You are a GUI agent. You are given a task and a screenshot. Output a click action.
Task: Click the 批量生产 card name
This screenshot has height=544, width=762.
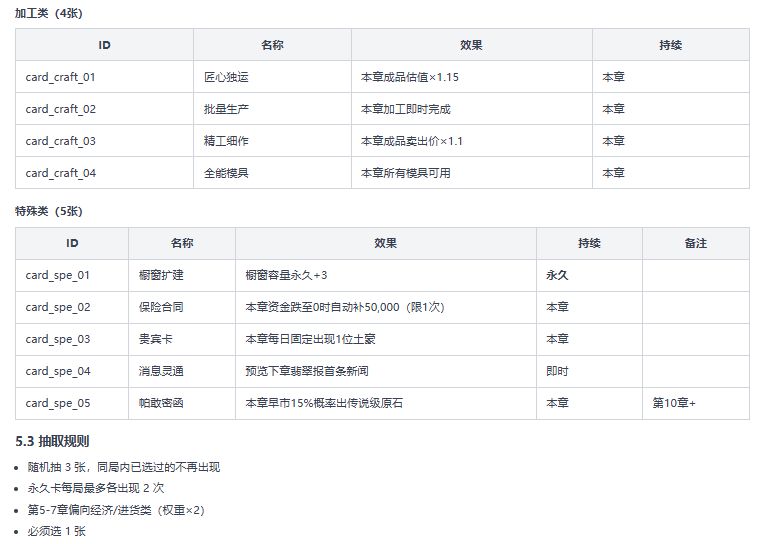[226, 109]
